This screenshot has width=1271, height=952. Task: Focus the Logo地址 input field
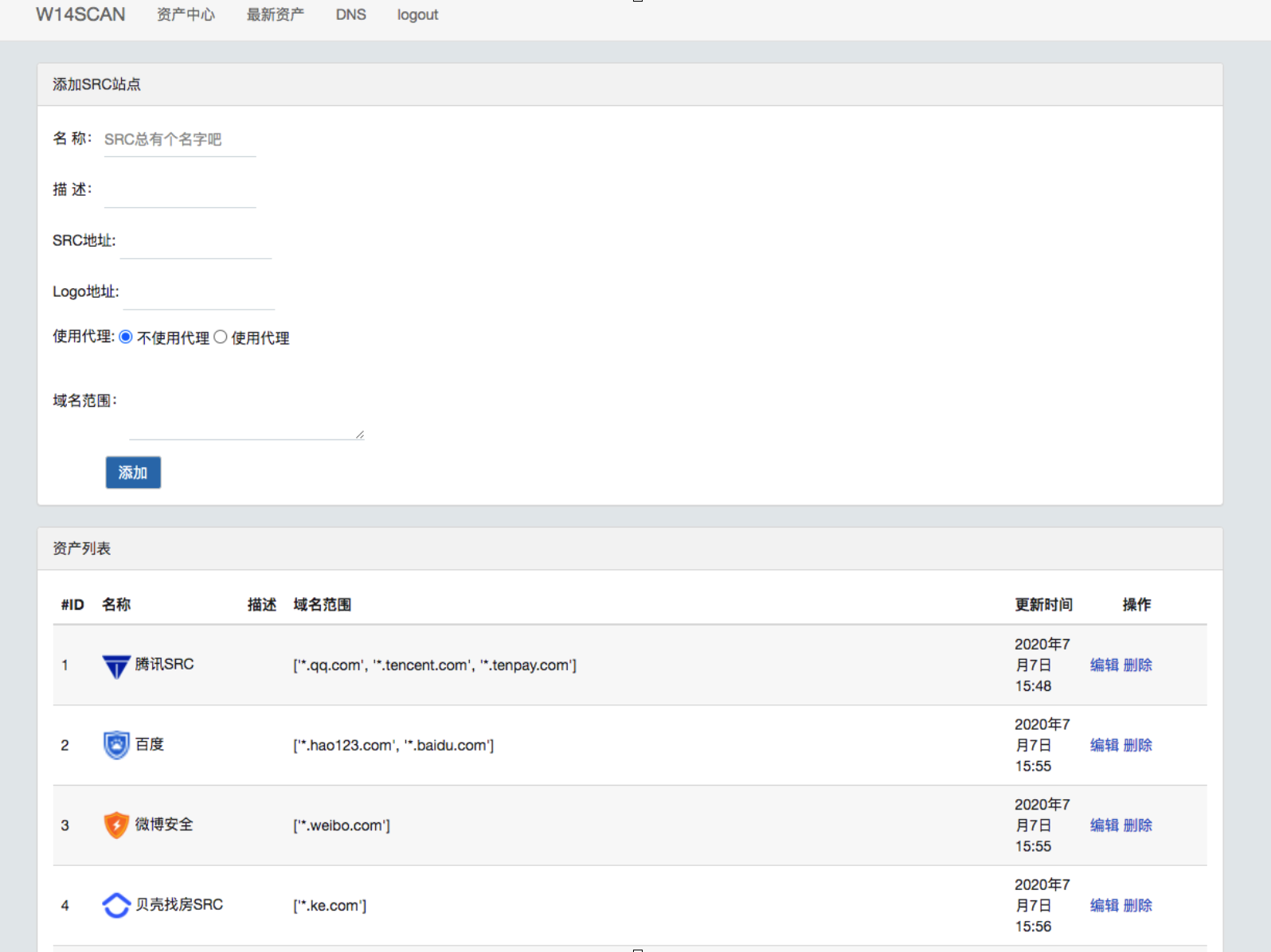(199, 292)
